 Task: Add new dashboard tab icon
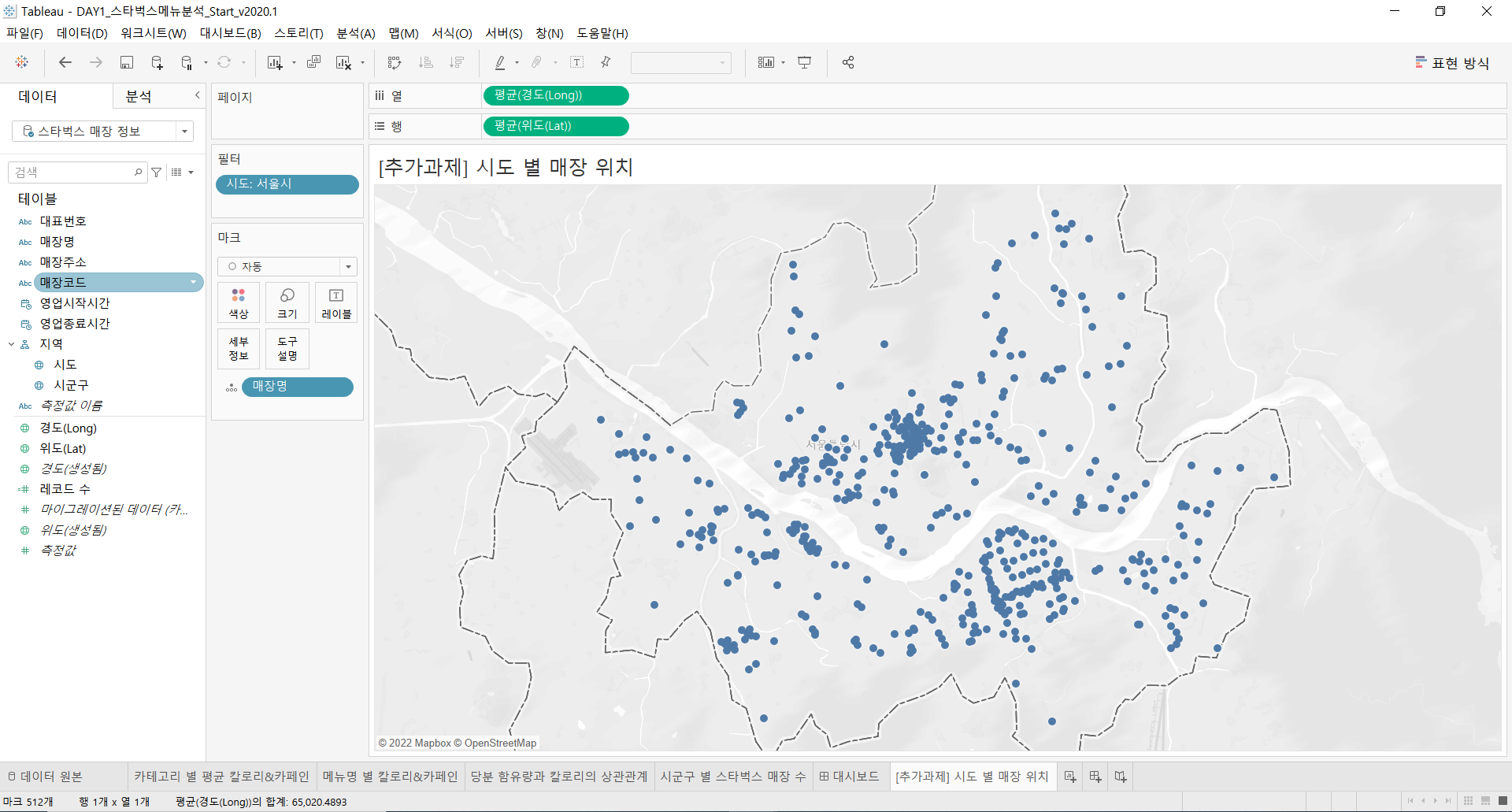click(x=1095, y=777)
